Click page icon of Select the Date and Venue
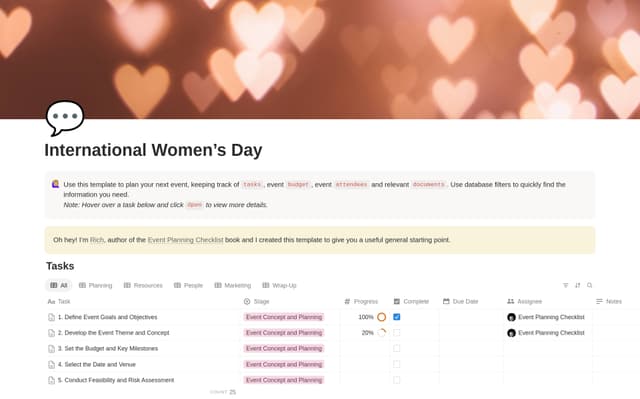The height and width of the screenshot is (399, 640). [x=51, y=365]
